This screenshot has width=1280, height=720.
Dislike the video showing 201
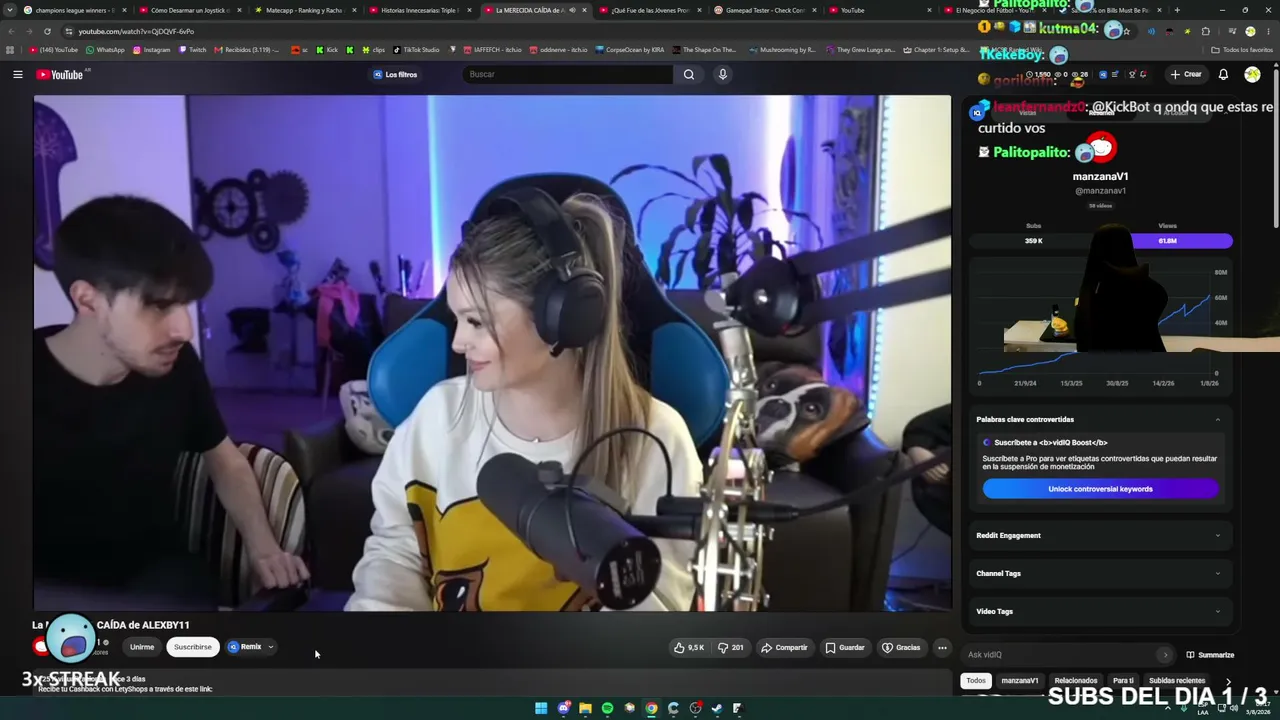[731, 647]
